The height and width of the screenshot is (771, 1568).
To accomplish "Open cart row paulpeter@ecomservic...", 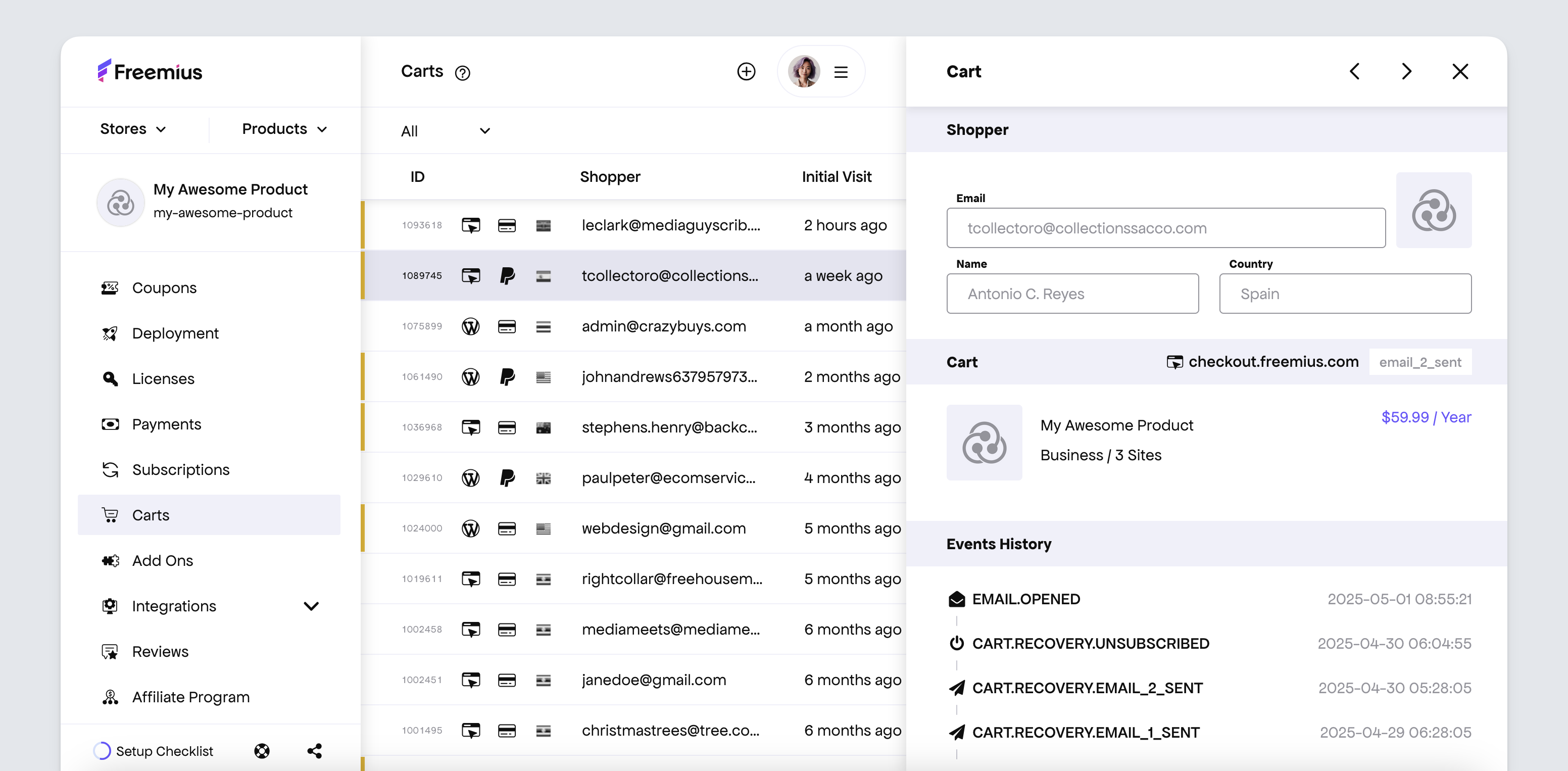I will click(x=633, y=478).
